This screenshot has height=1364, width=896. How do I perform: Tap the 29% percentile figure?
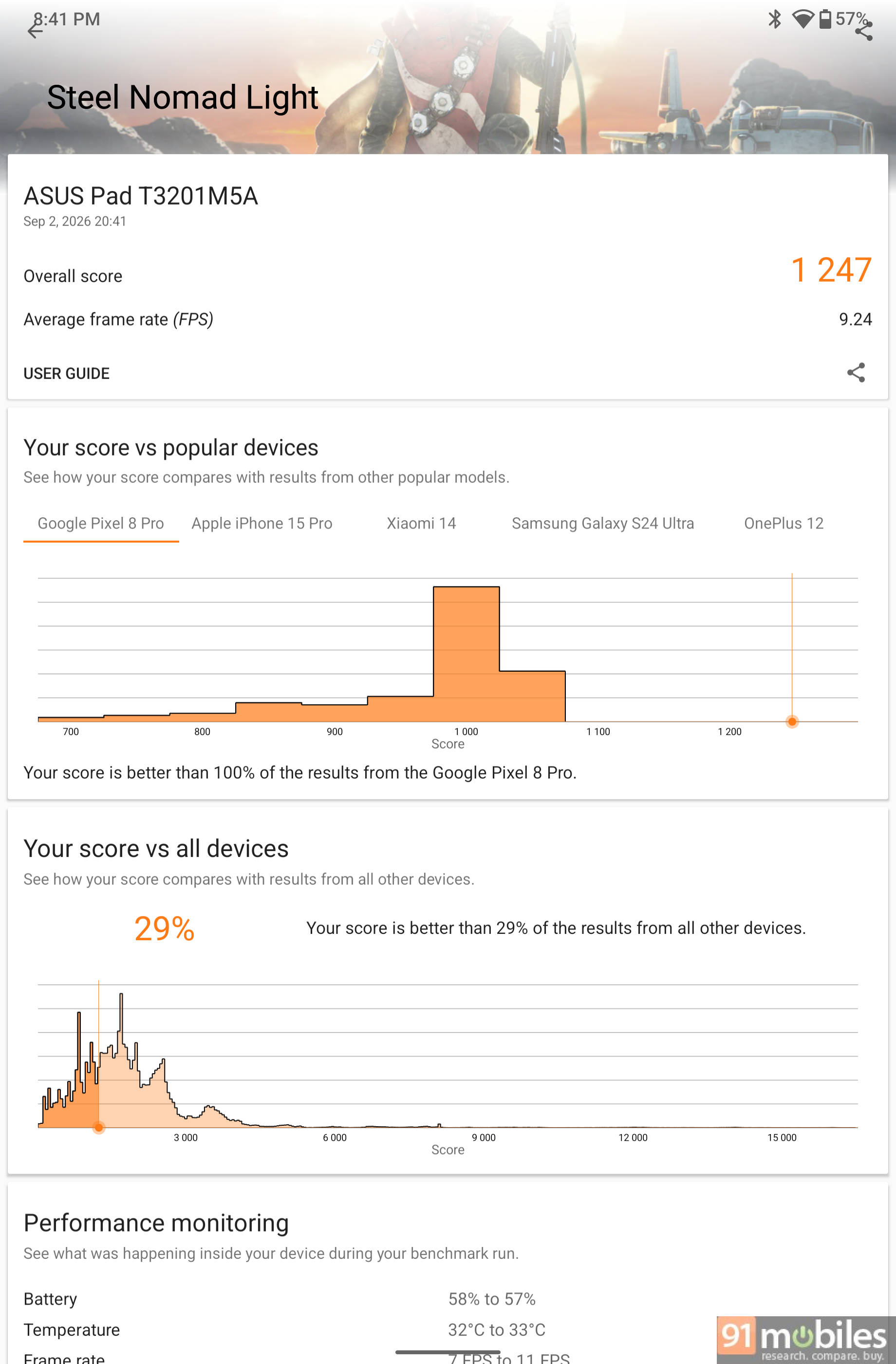pyautogui.click(x=165, y=928)
